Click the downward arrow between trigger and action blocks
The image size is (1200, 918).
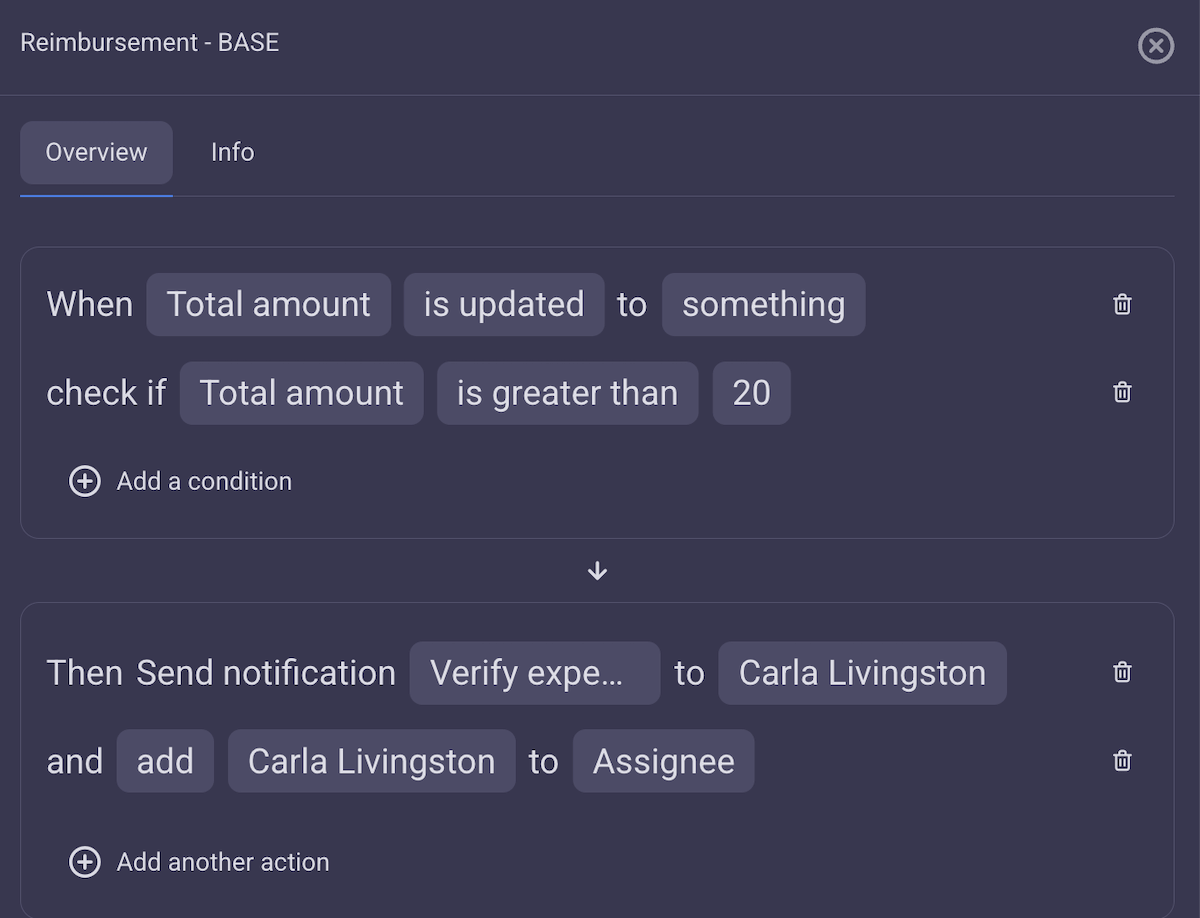coord(597,570)
